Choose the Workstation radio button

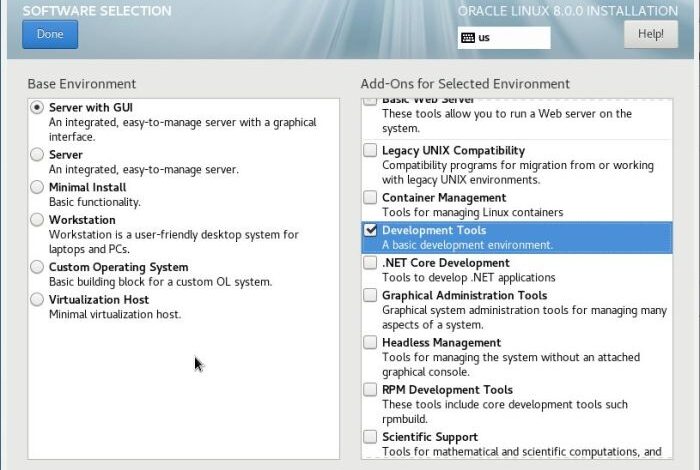pos(37,220)
